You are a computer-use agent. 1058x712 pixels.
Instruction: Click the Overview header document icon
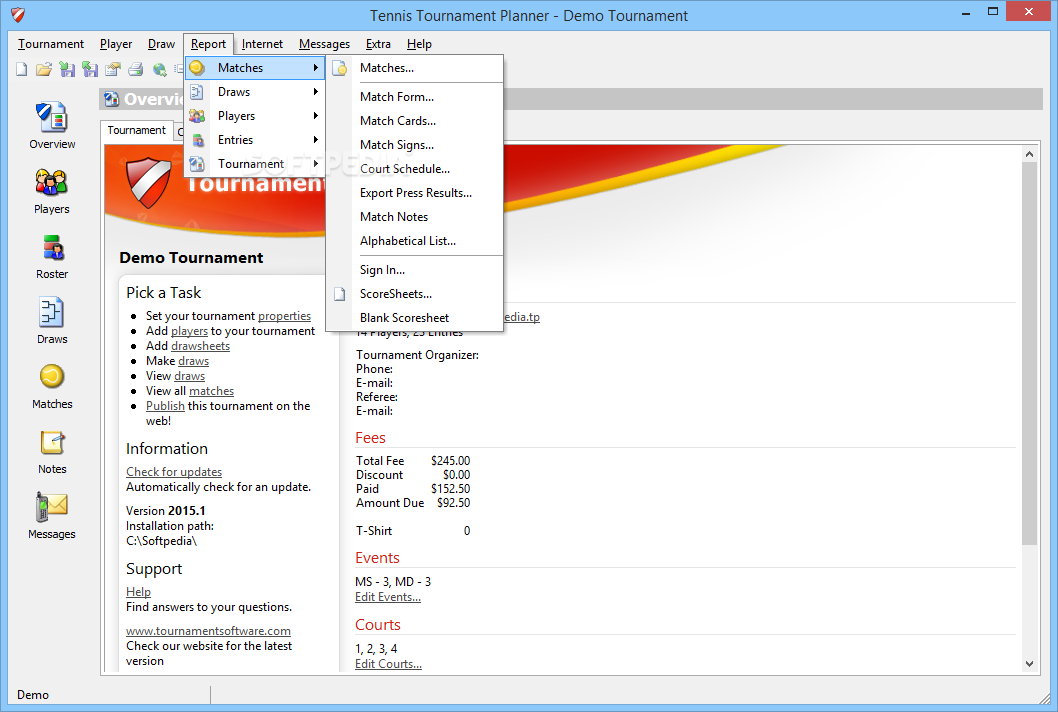point(111,99)
